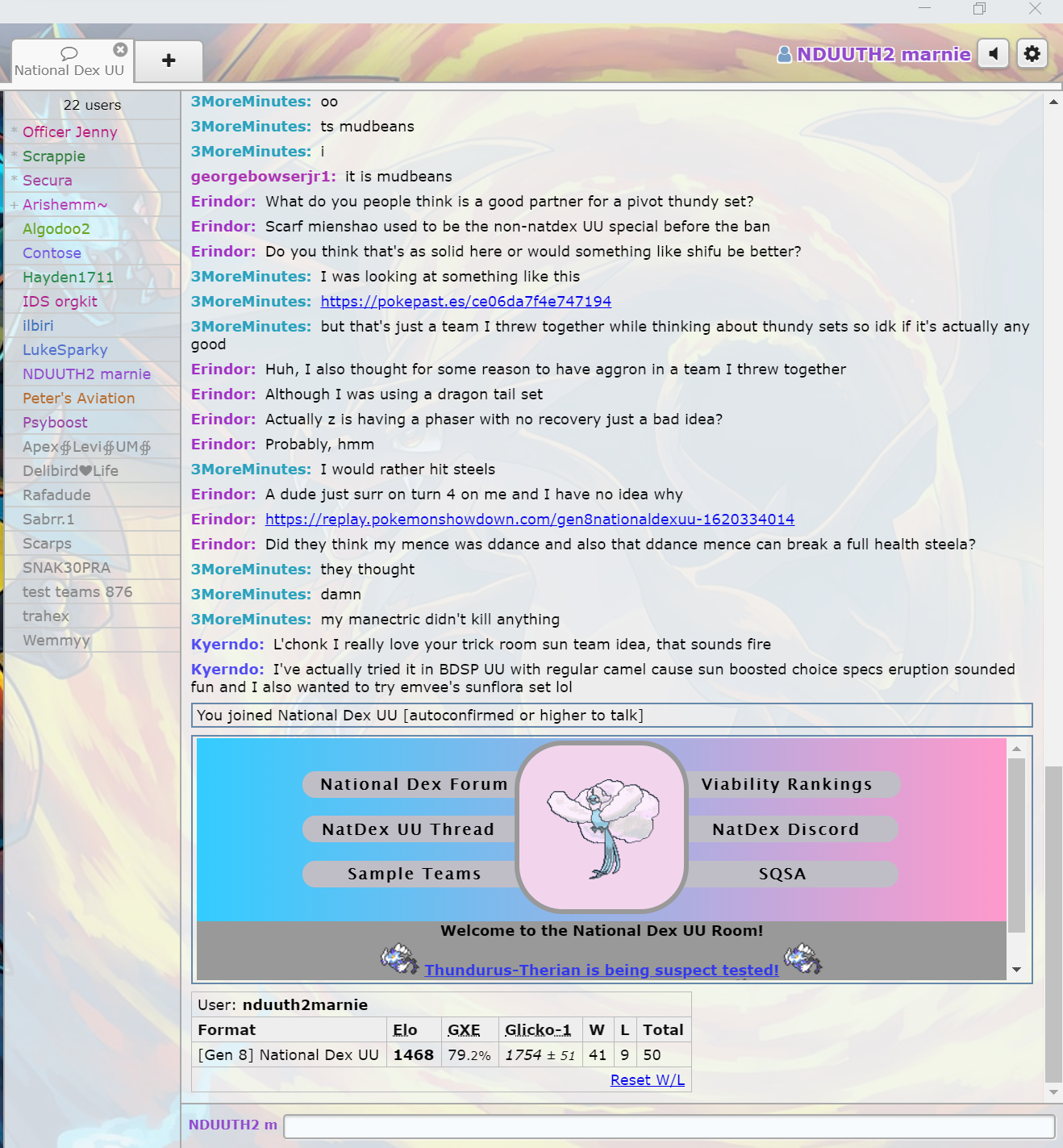
Task: Open the gen8nationaldexuu replay link
Action: click(529, 520)
